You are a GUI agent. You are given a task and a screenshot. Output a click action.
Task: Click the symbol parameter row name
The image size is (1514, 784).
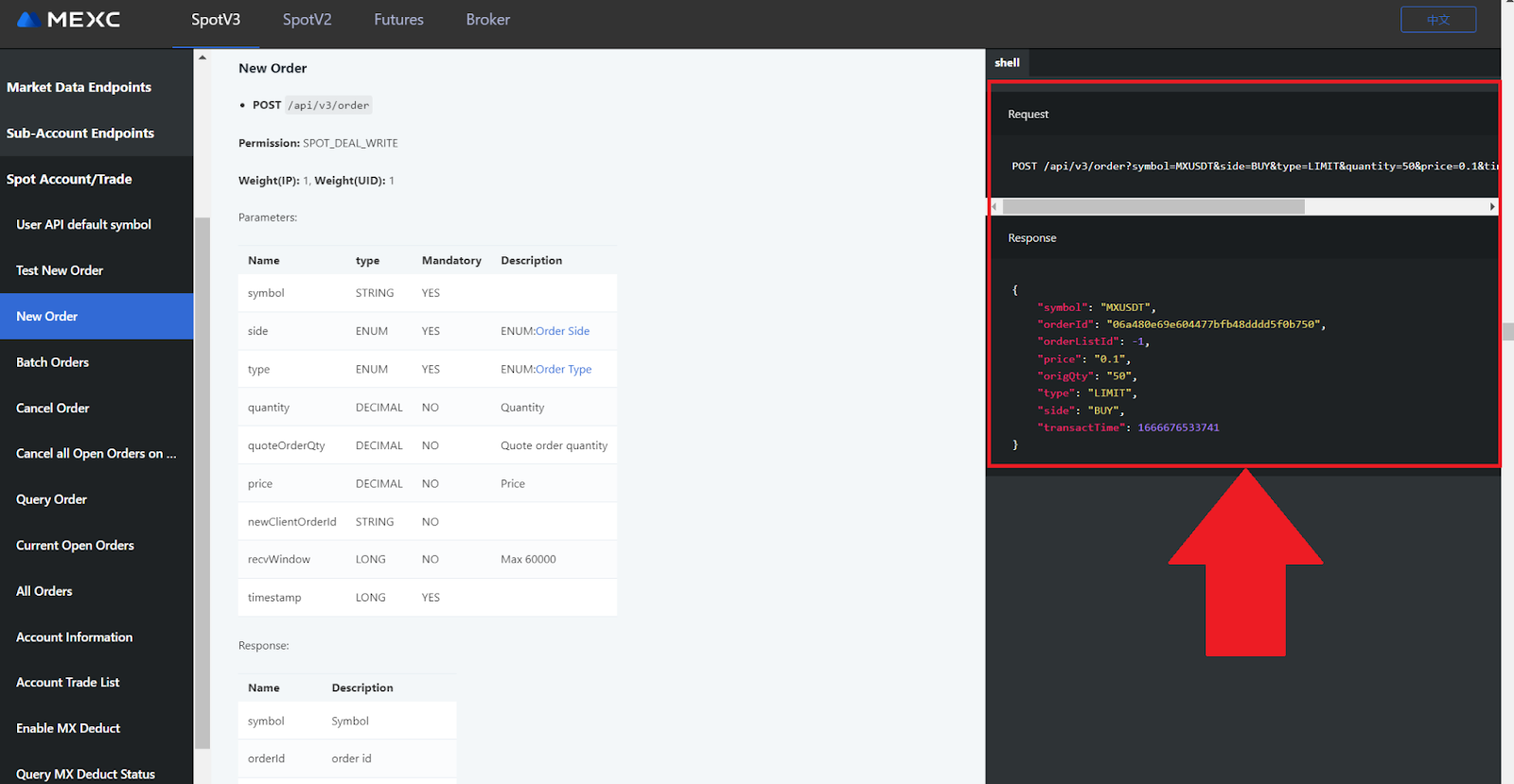[x=266, y=293]
